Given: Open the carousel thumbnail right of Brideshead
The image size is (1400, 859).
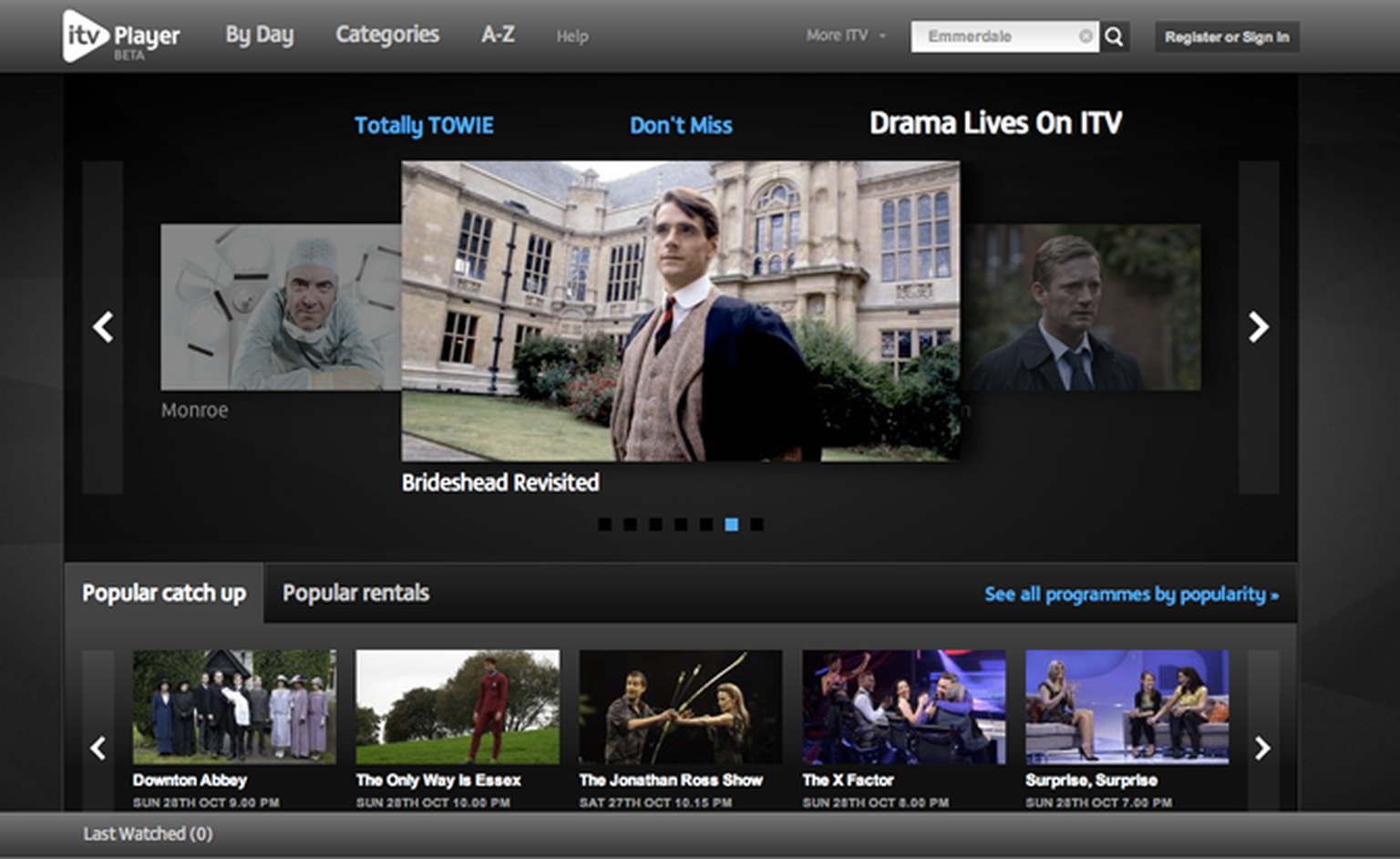Looking at the screenshot, I should (1080, 307).
